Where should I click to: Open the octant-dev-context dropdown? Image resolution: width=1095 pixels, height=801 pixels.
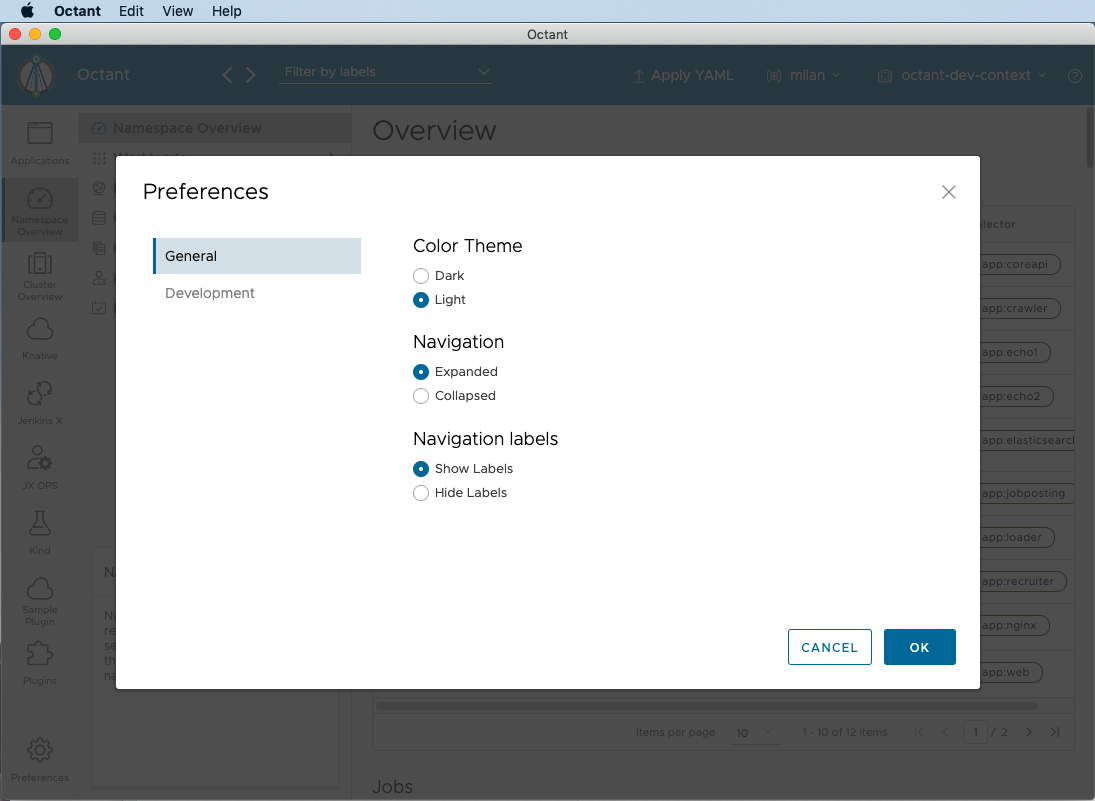962,75
